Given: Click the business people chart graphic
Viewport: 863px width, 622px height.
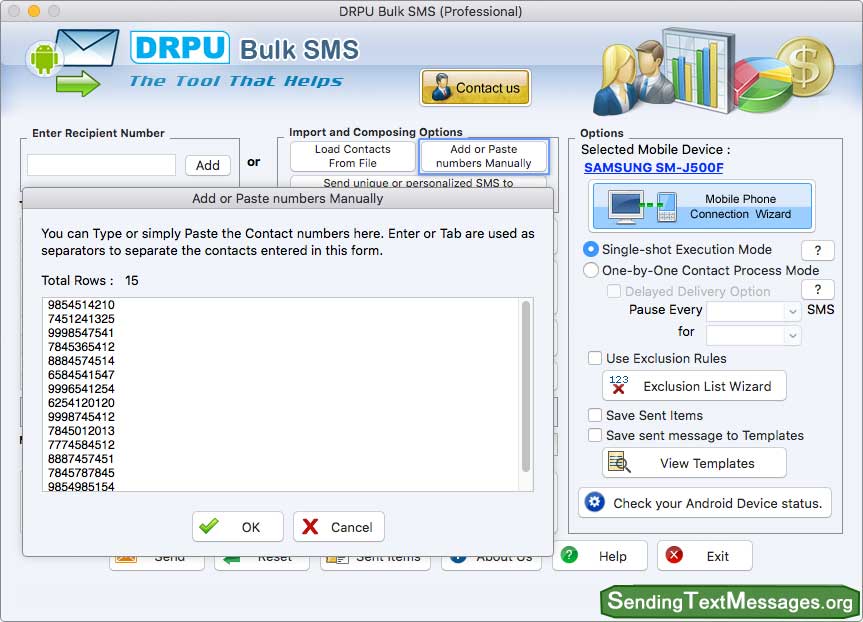Looking at the screenshot, I should (x=664, y=72).
